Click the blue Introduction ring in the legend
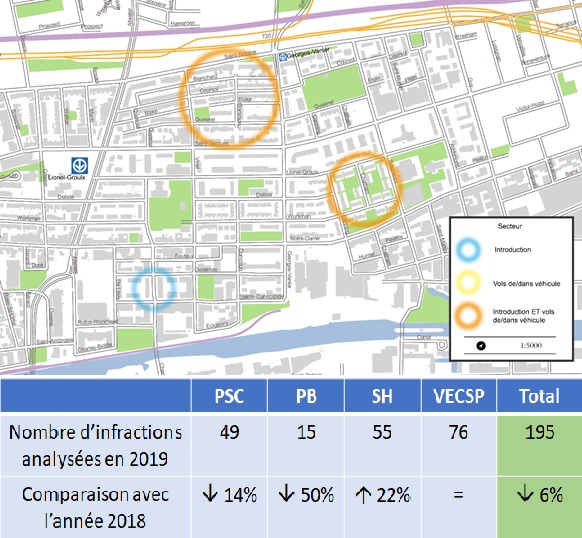This screenshot has width=582, height=538. 469,250
